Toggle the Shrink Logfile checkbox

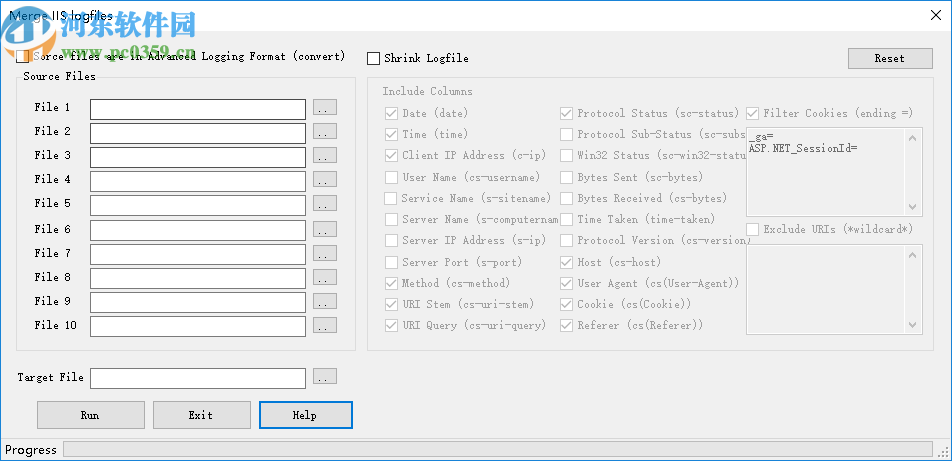point(373,58)
